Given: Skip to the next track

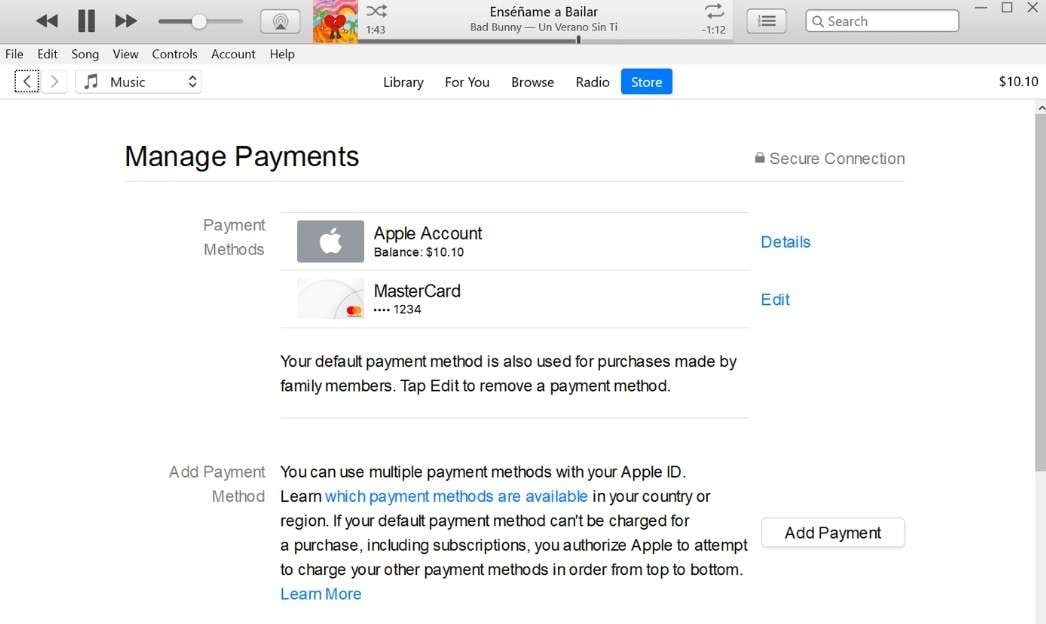Looking at the screenshot, I should [x=125, y=21].
